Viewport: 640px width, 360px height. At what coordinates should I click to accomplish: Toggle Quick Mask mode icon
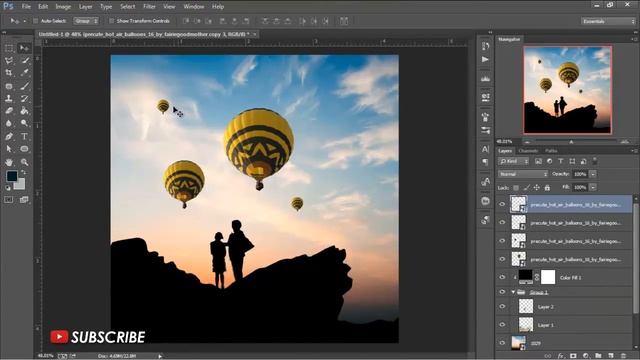(x=9, y=200)
